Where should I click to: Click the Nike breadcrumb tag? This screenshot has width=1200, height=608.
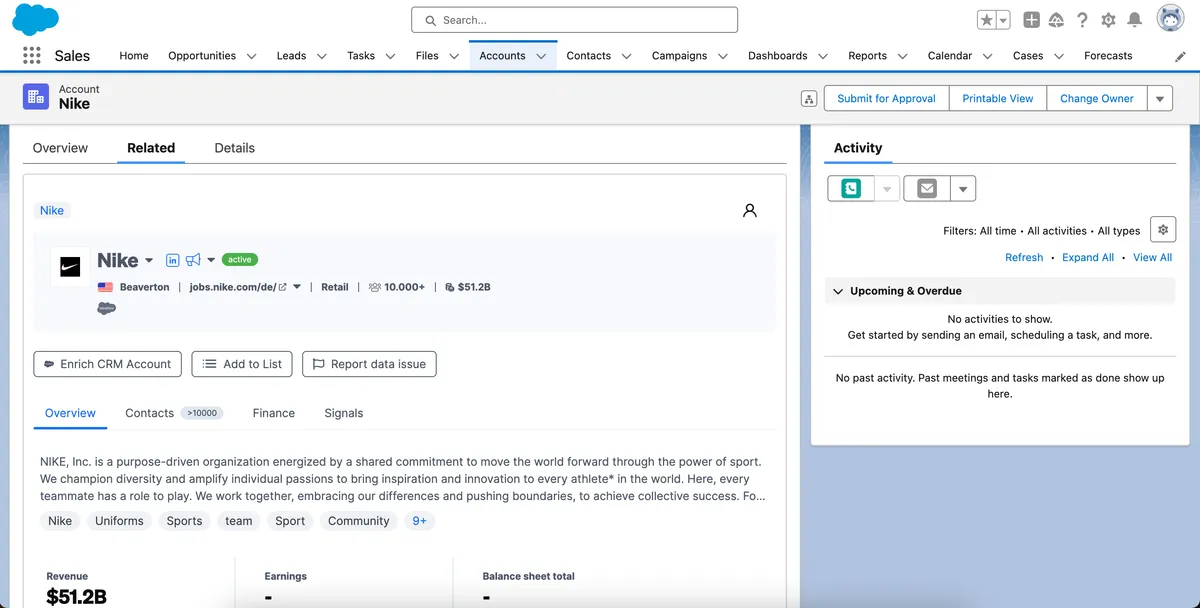pyautogui.click(x=52, y=211)
